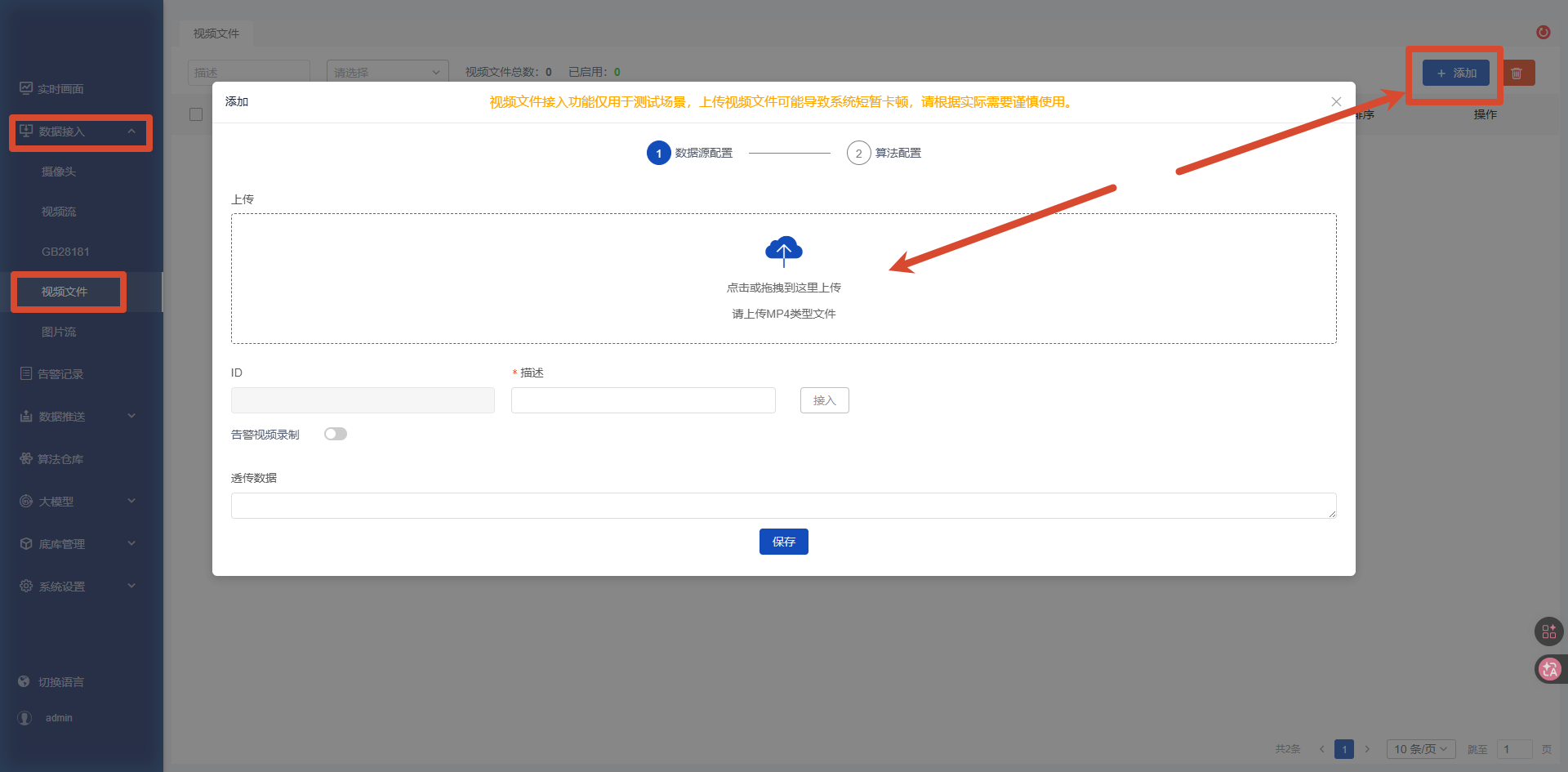Screen dimensions: 1568x772
Task: Go to the previous page arrow
Action: 1321,748
